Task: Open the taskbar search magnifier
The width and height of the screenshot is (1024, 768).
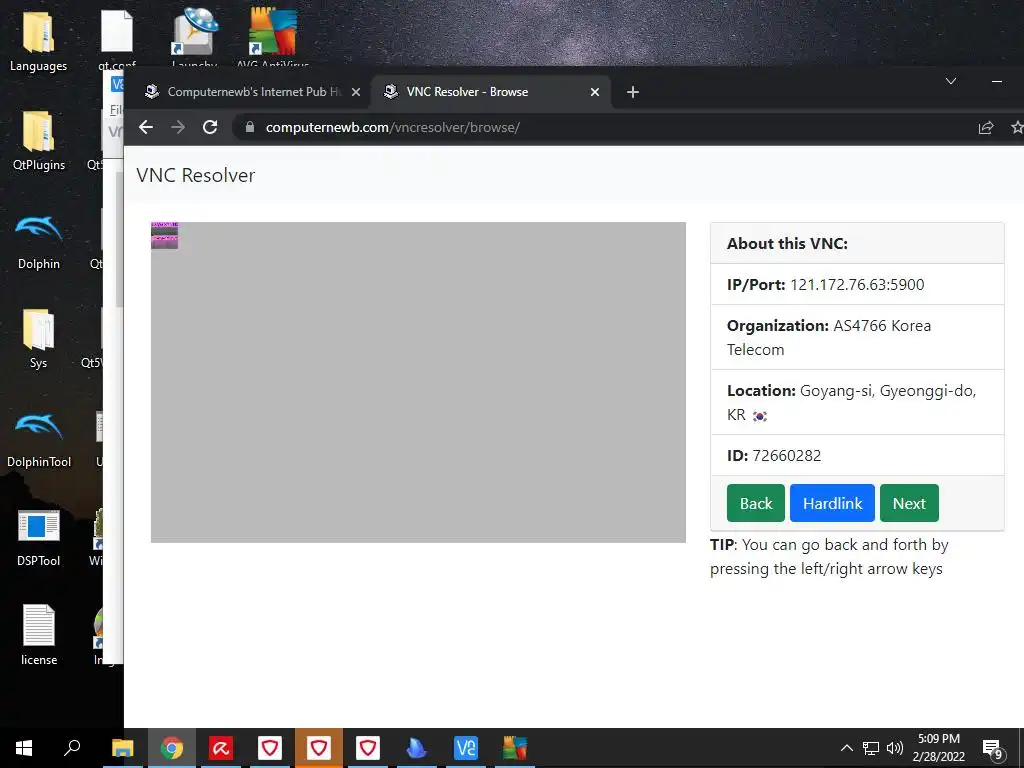Action: pyautogui.click(x=72, y=748)
